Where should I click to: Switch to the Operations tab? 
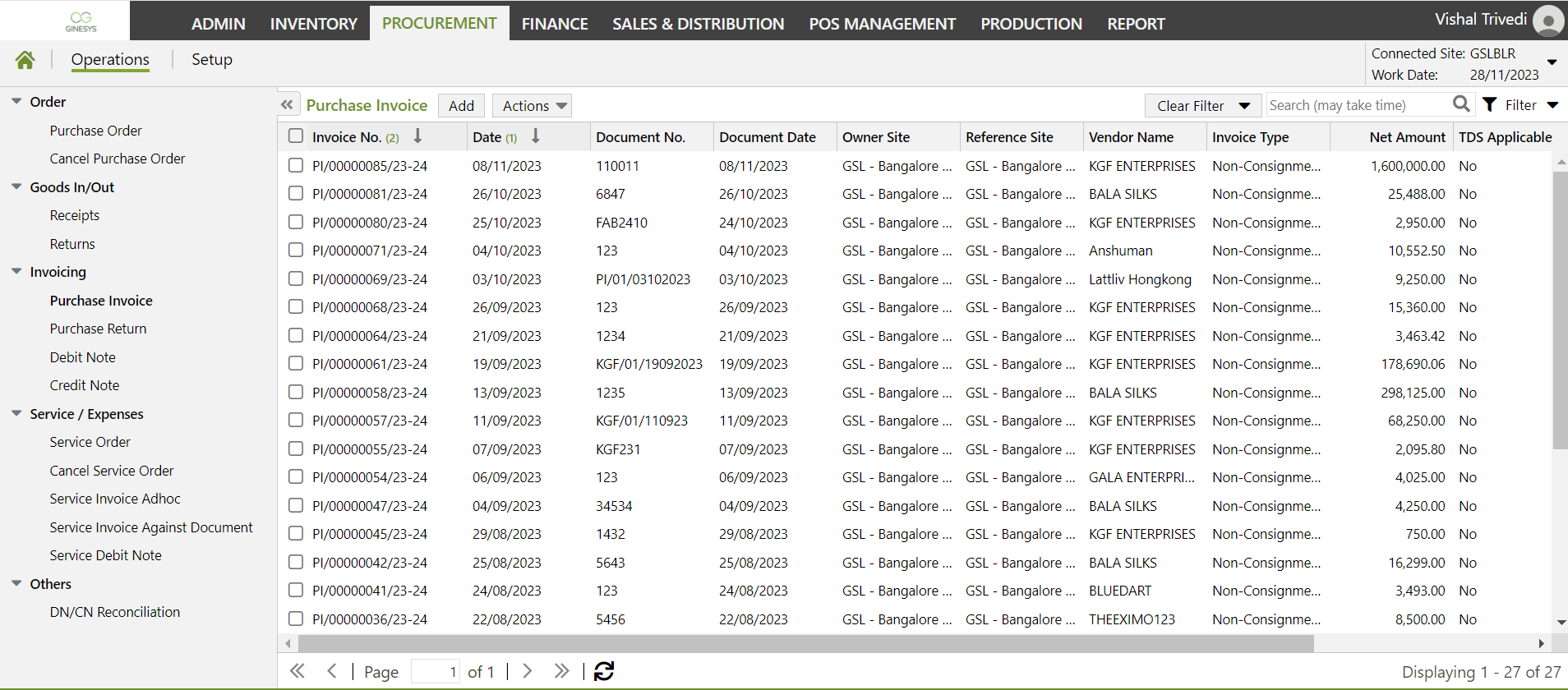[110, 59]
